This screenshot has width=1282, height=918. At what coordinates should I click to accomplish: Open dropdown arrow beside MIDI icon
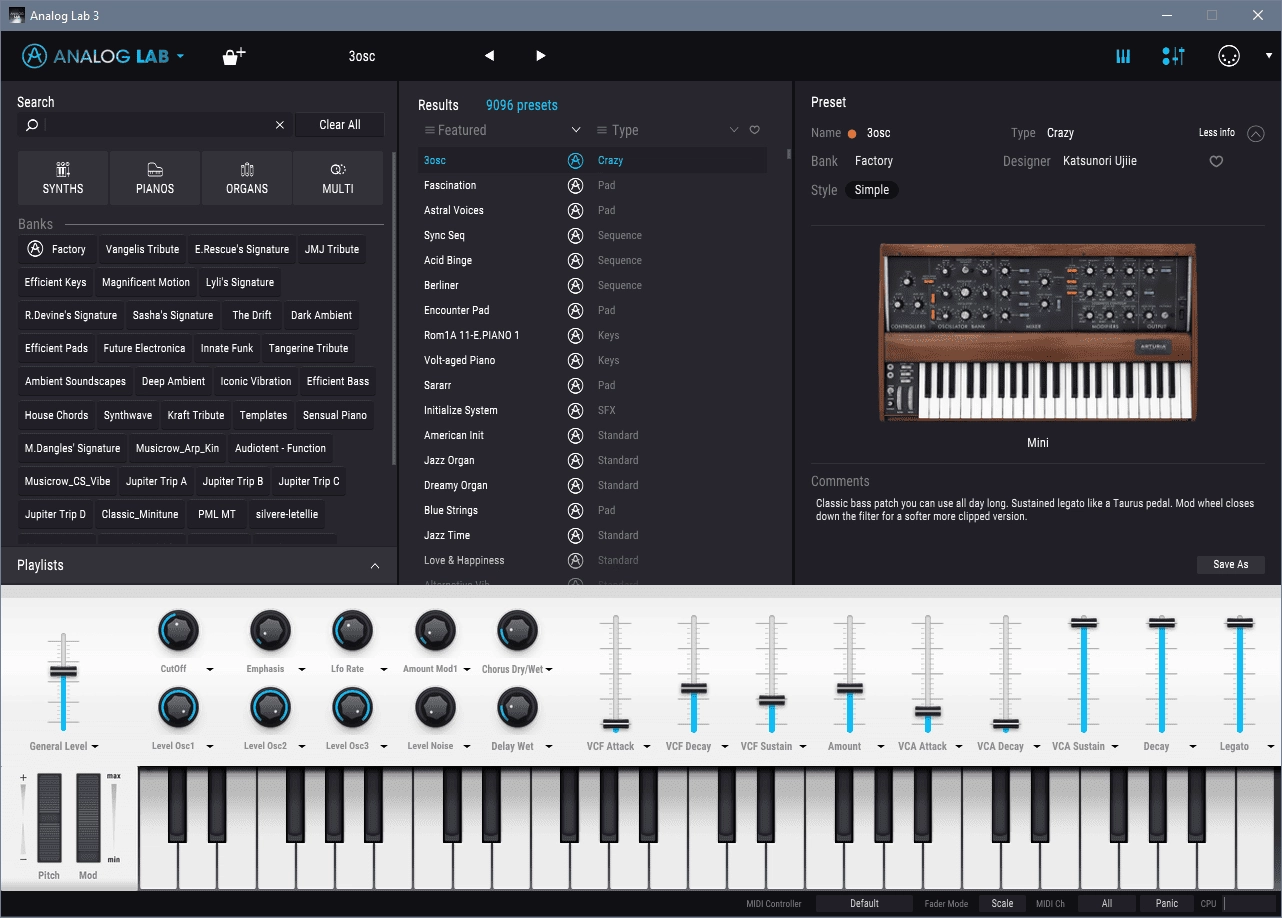tap(1269, 56)
